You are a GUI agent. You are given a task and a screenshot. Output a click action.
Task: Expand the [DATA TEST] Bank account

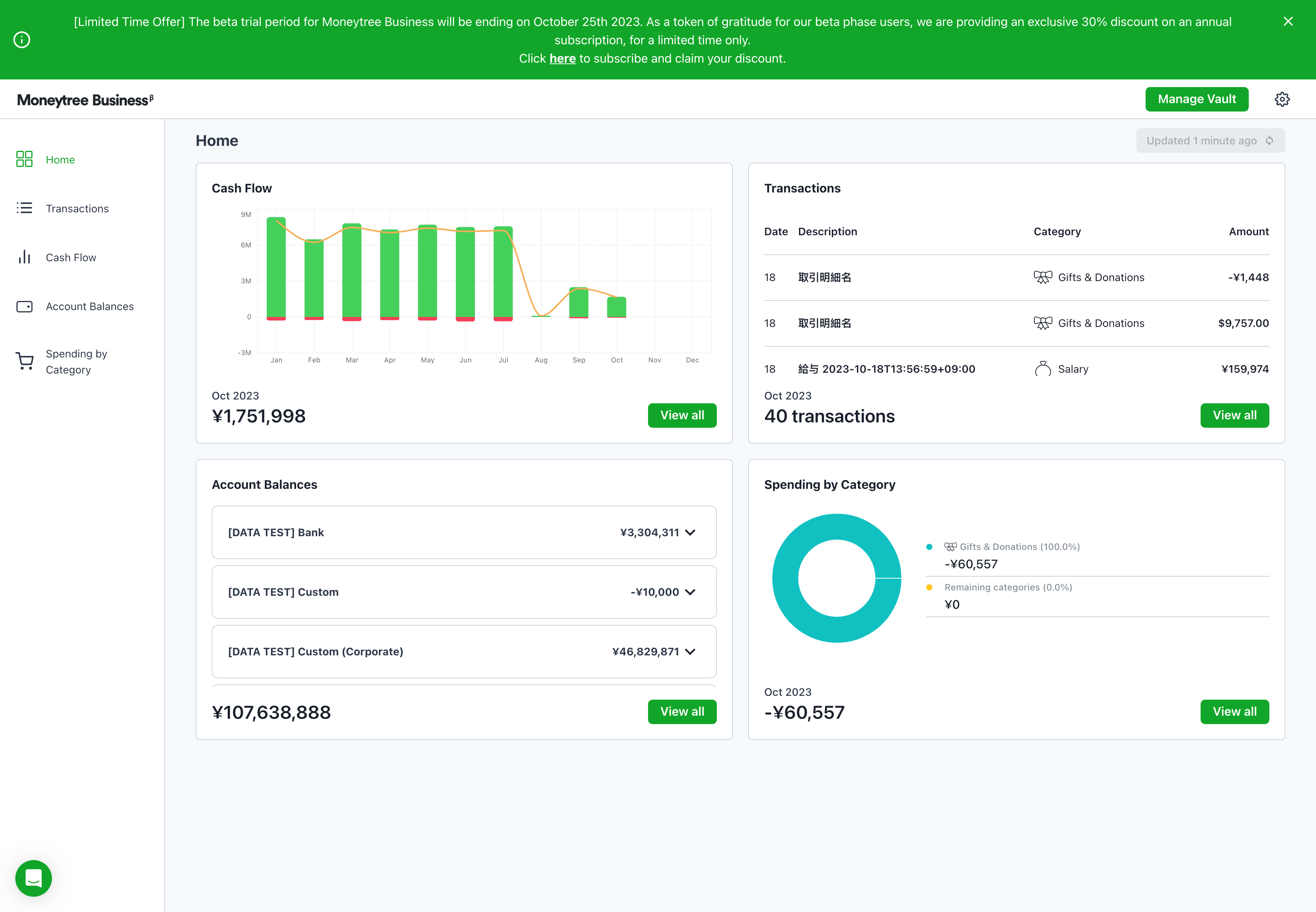click(690, 532)
